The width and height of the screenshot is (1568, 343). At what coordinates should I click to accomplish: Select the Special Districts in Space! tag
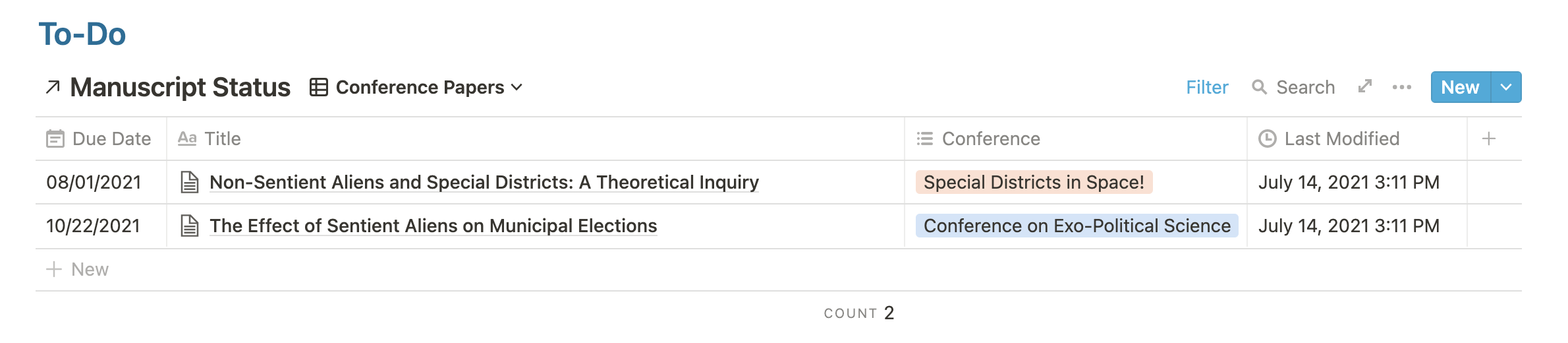[1034, 182]
